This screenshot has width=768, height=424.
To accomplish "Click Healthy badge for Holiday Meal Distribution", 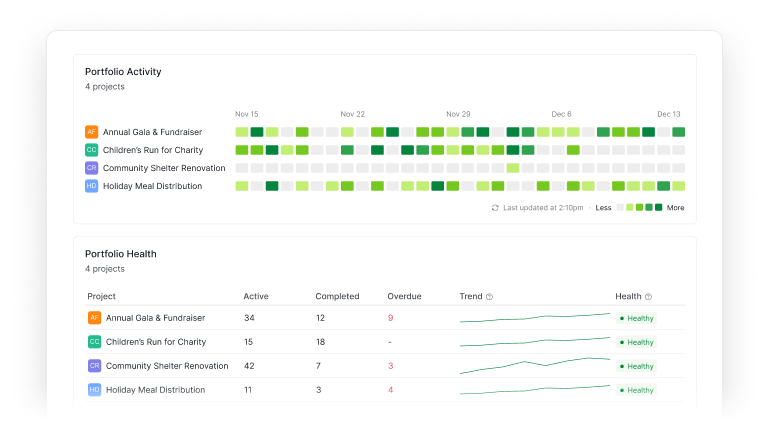I will [x=636, y=390].
